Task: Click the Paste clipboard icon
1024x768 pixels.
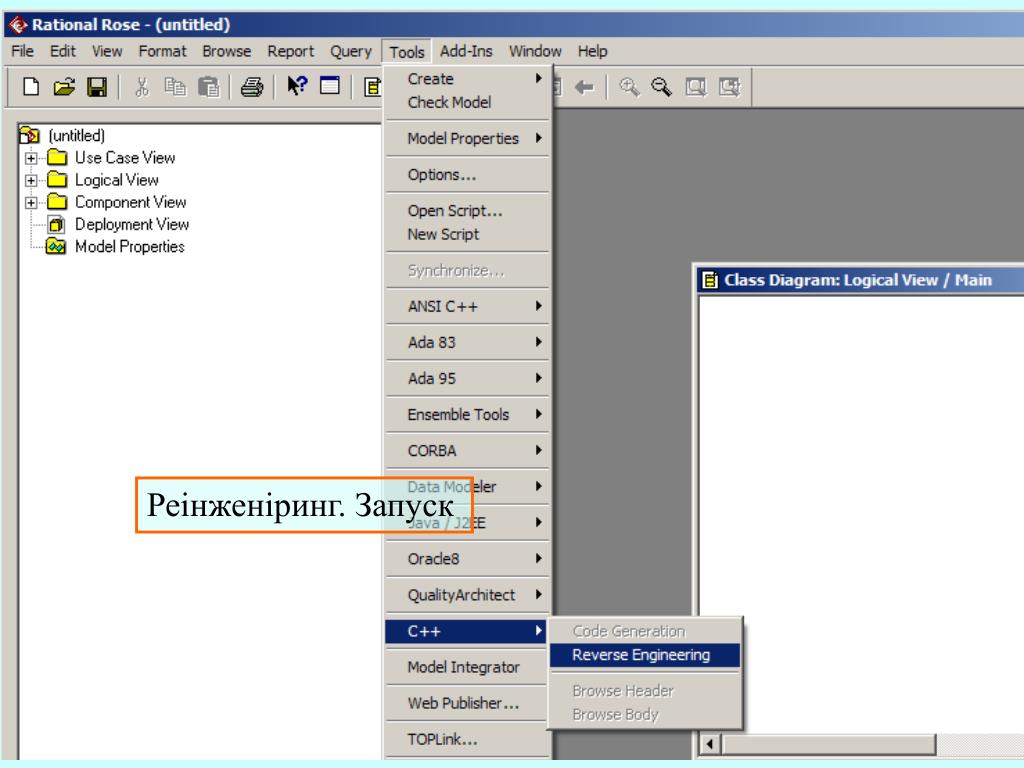Action: click(208, 87)
